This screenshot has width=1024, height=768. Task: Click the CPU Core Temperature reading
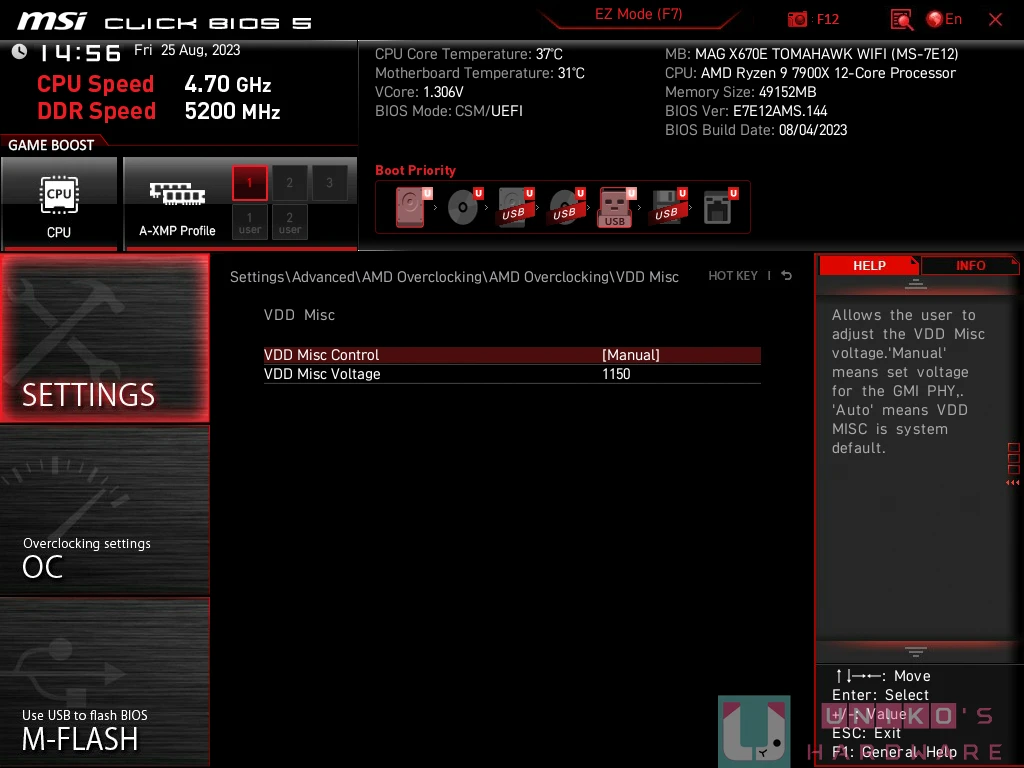click(x=469, y=54)
